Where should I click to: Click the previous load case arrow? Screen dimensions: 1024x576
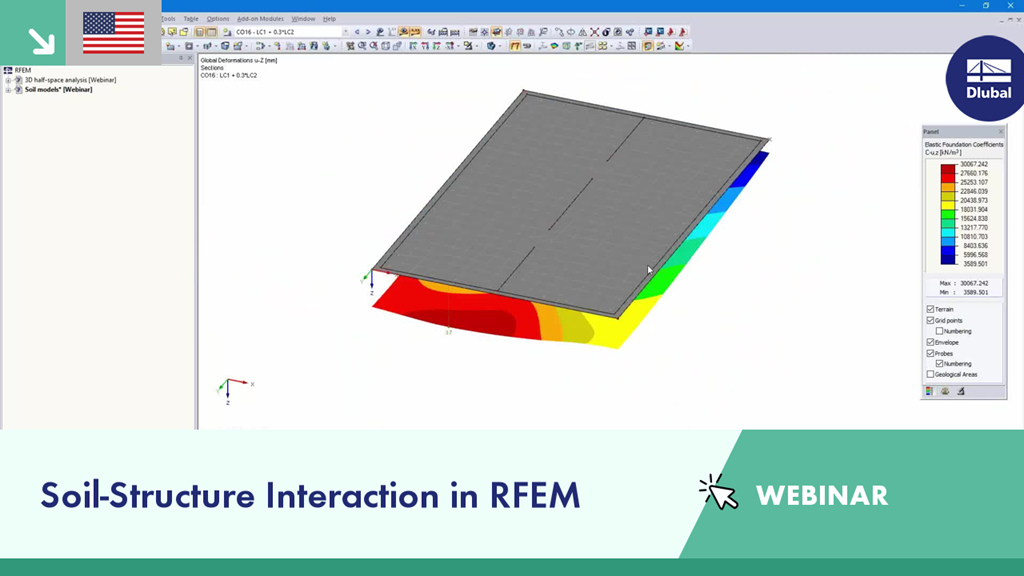(x=357, y=31)
